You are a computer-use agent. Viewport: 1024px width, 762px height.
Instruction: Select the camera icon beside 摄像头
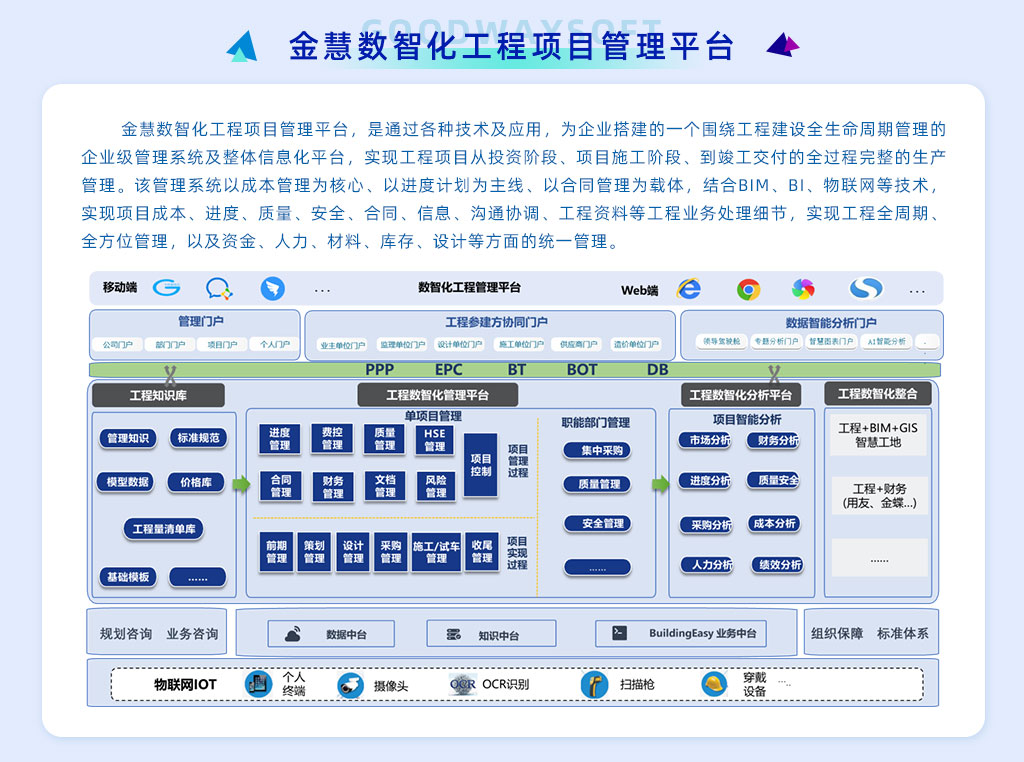tap(350, 685)
